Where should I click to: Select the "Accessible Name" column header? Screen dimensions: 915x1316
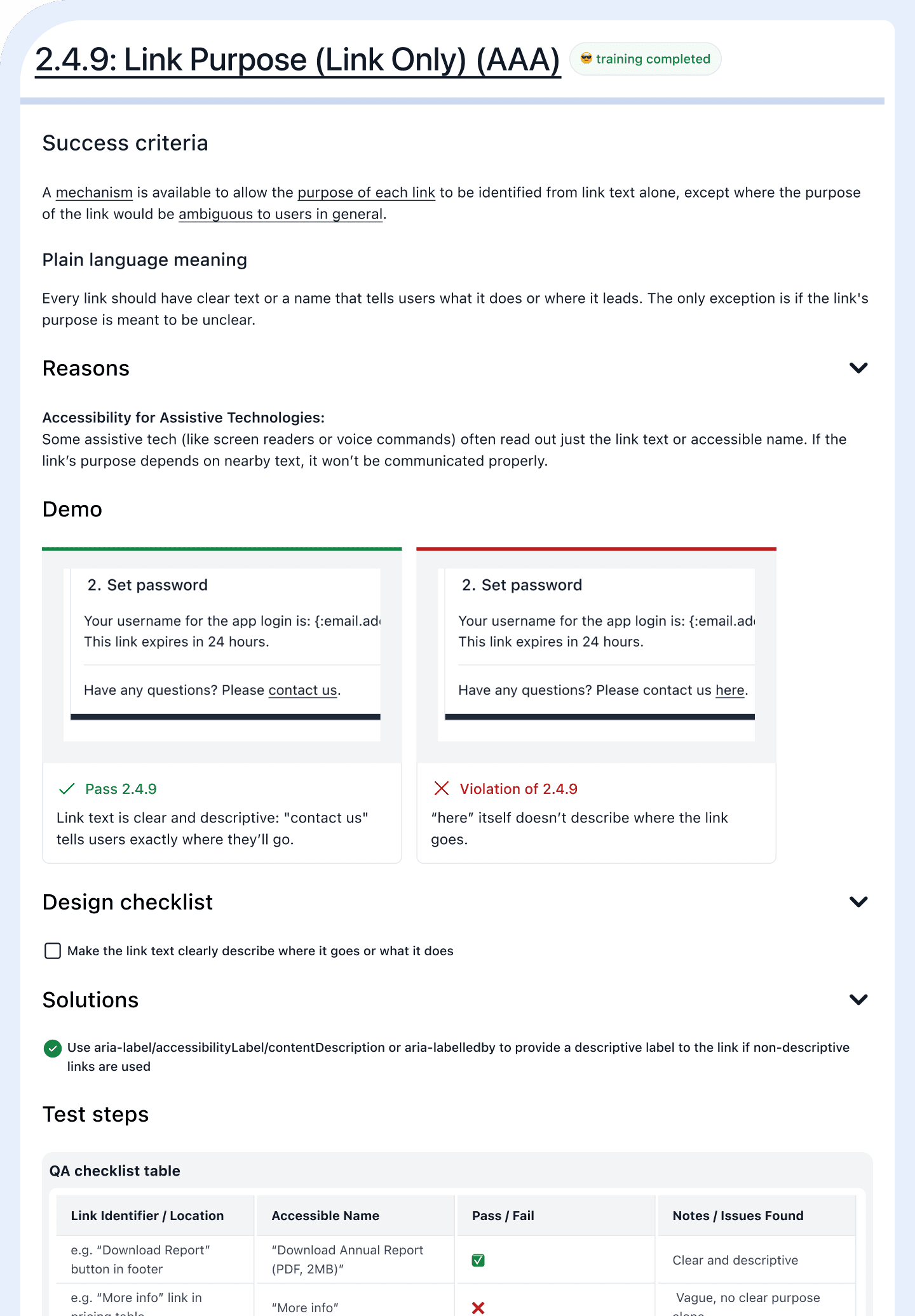(325, 1215)
